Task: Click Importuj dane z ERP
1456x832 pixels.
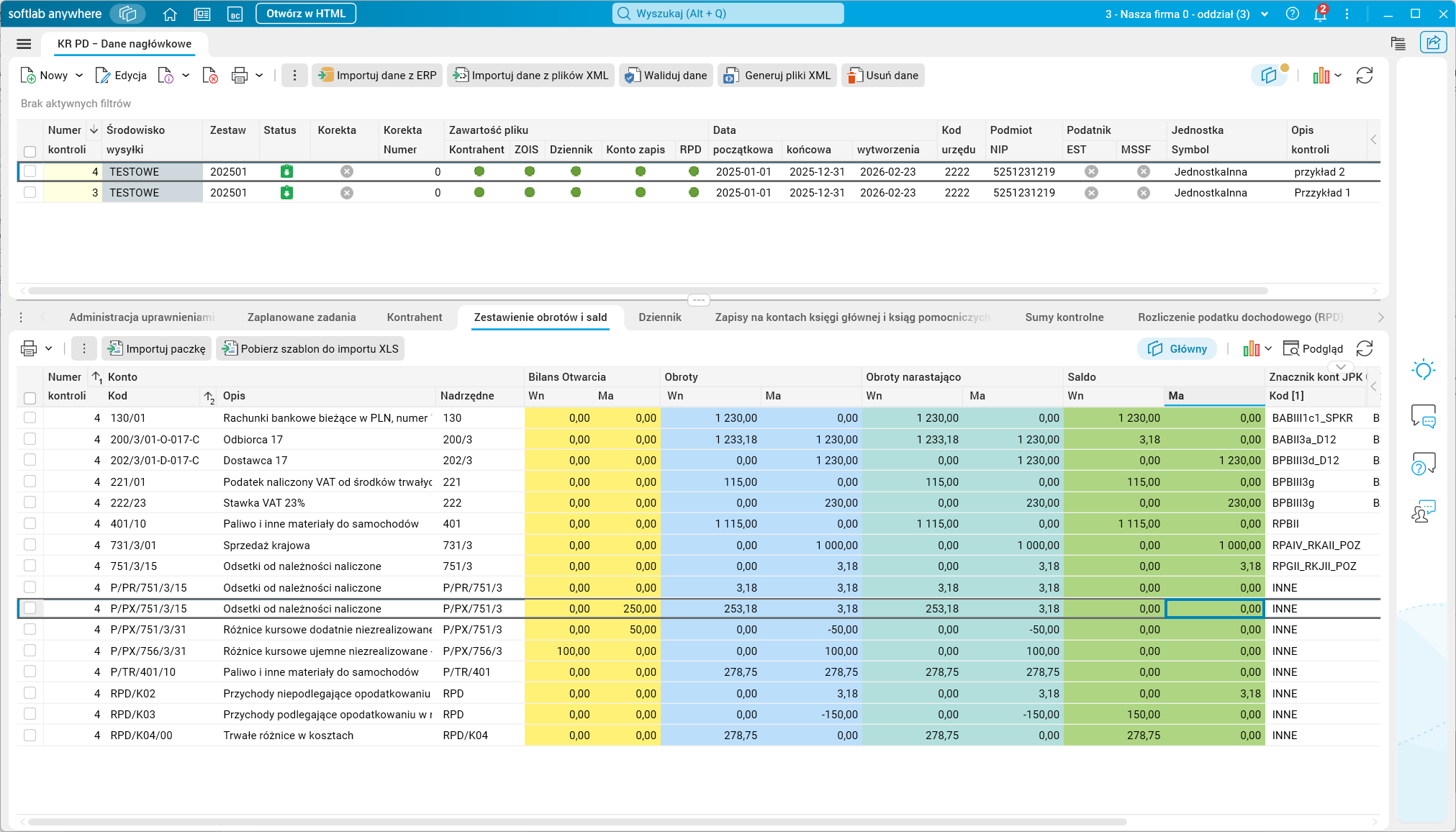Action: tap(377, 76)
